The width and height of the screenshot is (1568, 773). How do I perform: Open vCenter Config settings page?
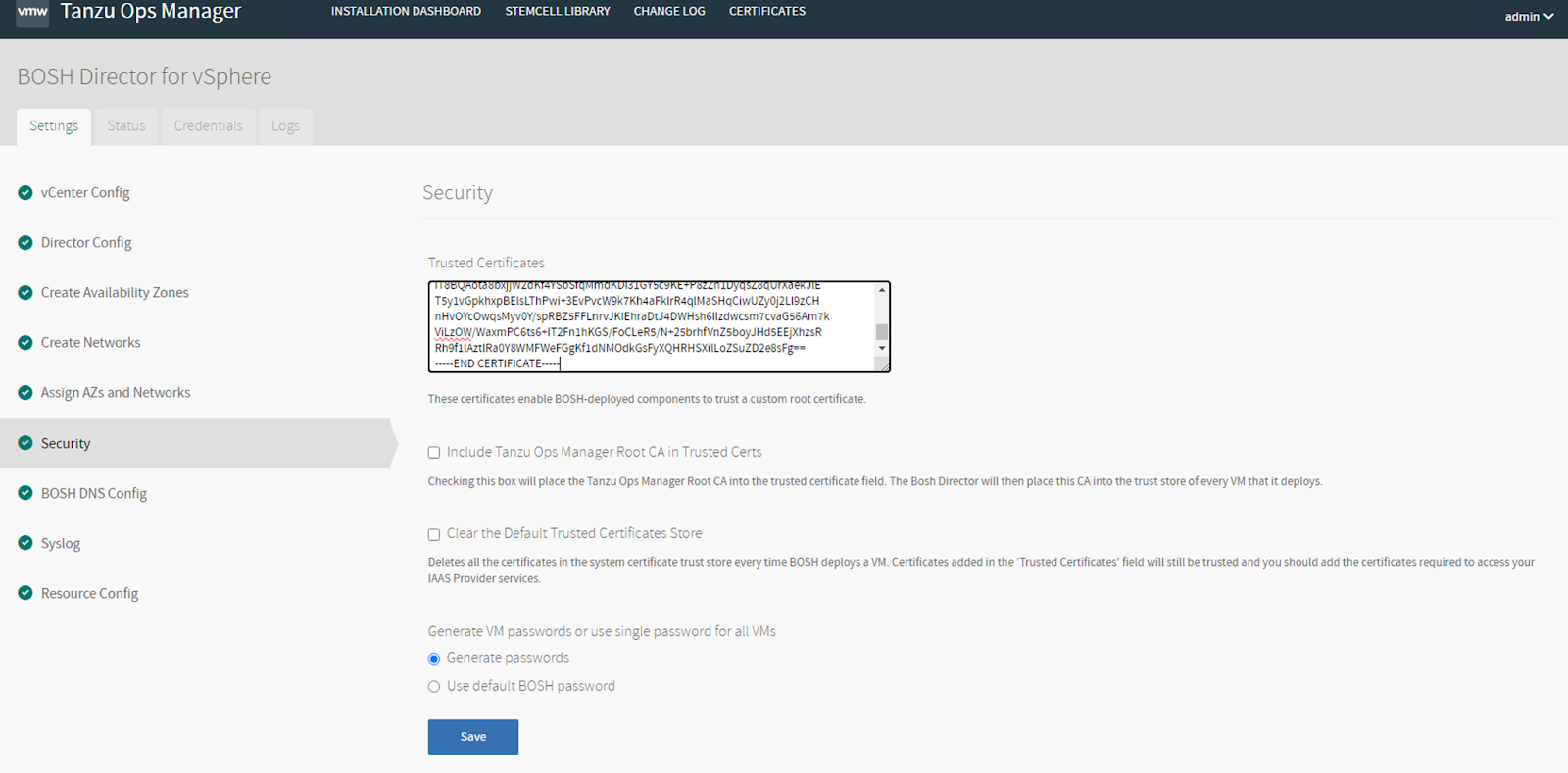85,193
